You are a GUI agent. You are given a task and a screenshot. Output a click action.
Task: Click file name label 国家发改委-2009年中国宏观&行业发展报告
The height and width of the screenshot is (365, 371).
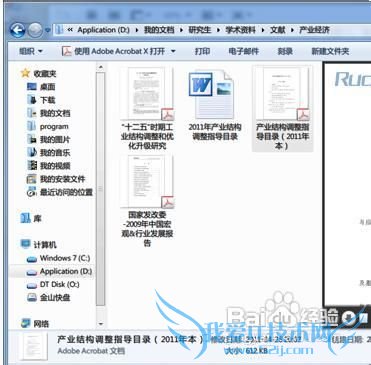click(x=147, y=229)
